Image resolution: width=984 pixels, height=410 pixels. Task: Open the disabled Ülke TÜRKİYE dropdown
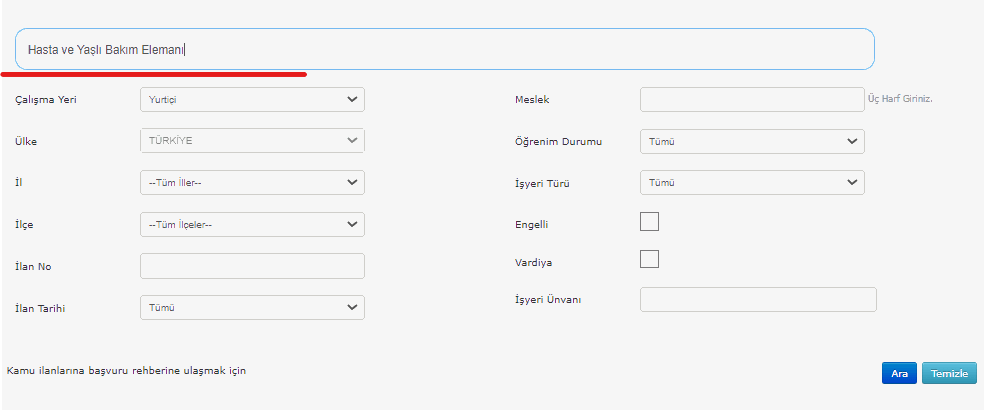[252, 141]
